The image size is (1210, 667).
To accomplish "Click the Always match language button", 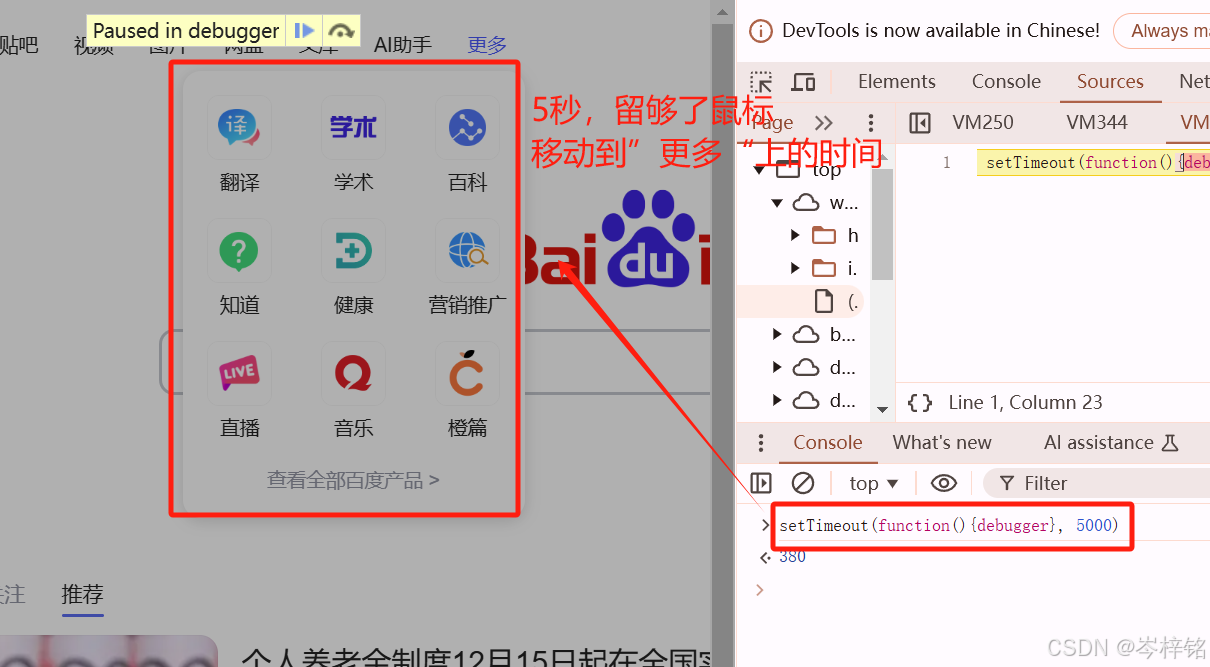I will pyautogui.click(x=1165, y=31).
